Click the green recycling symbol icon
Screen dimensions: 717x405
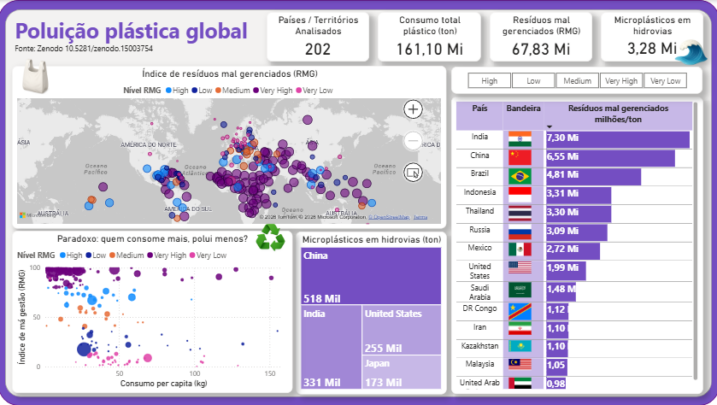click(270, 237)
